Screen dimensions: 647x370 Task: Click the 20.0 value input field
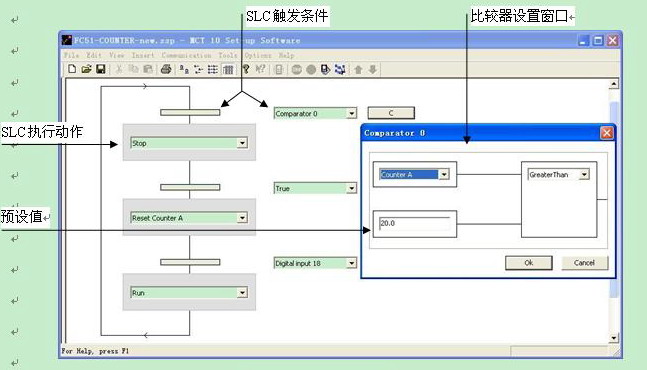pyautogui.click(x=415, y=224)
